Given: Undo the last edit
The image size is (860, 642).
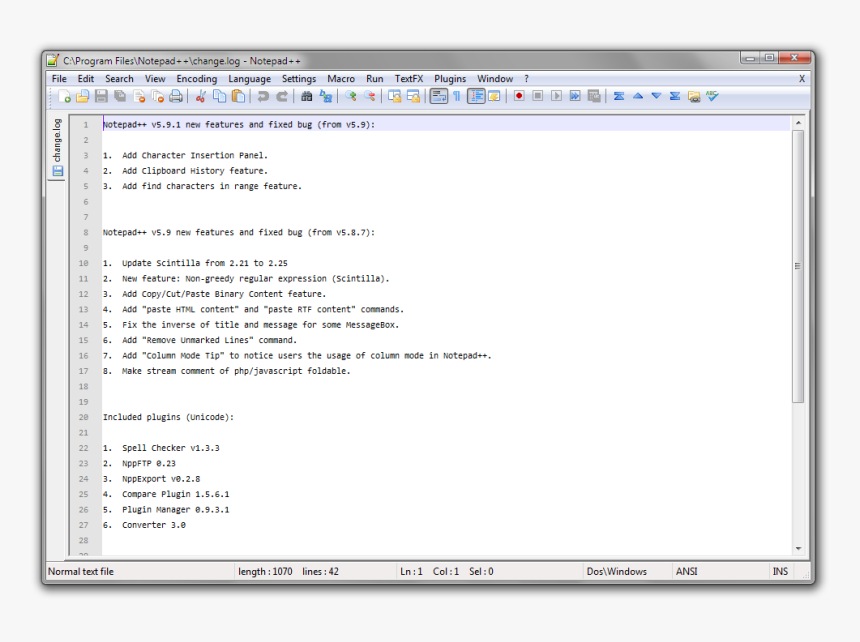Looking at the screenshot, I should [262, 96].
